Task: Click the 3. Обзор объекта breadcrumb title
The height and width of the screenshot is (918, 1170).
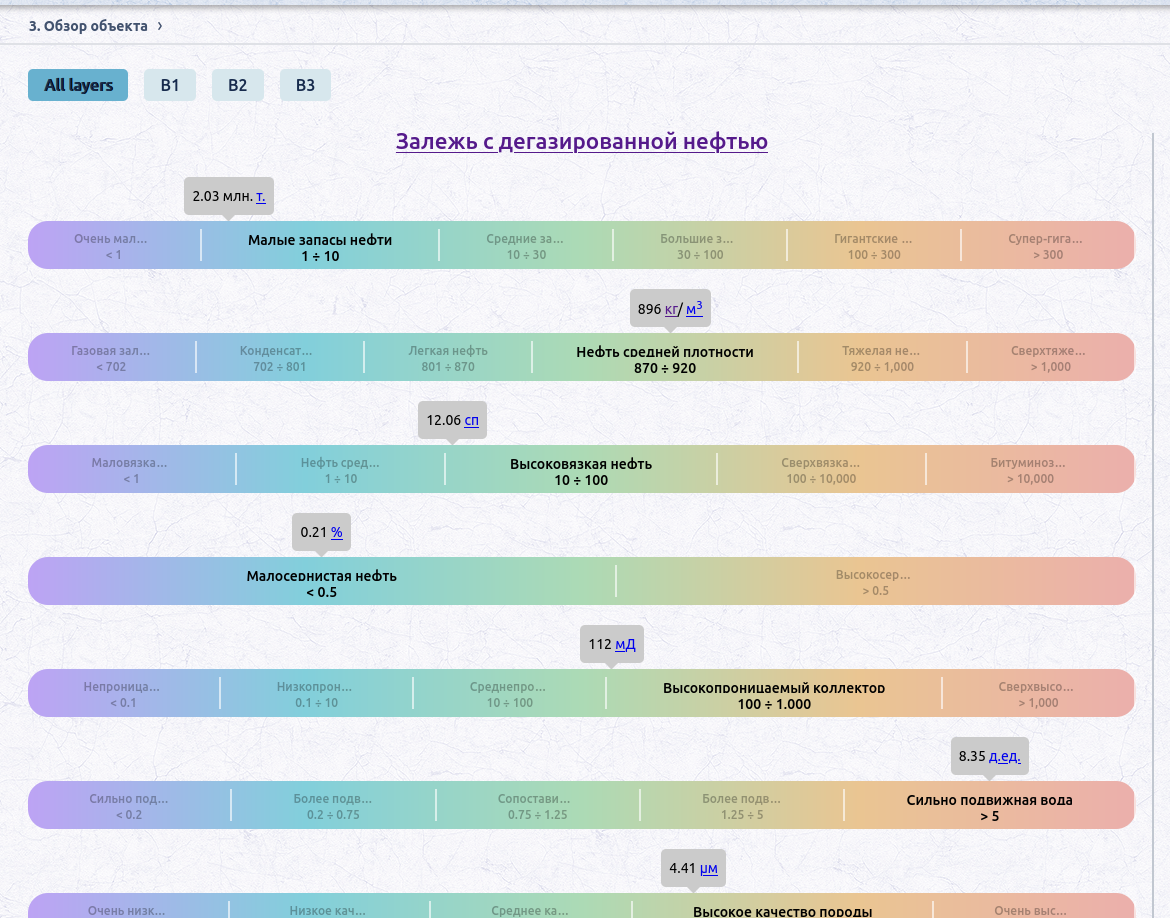Action: [x=88, y=25]
